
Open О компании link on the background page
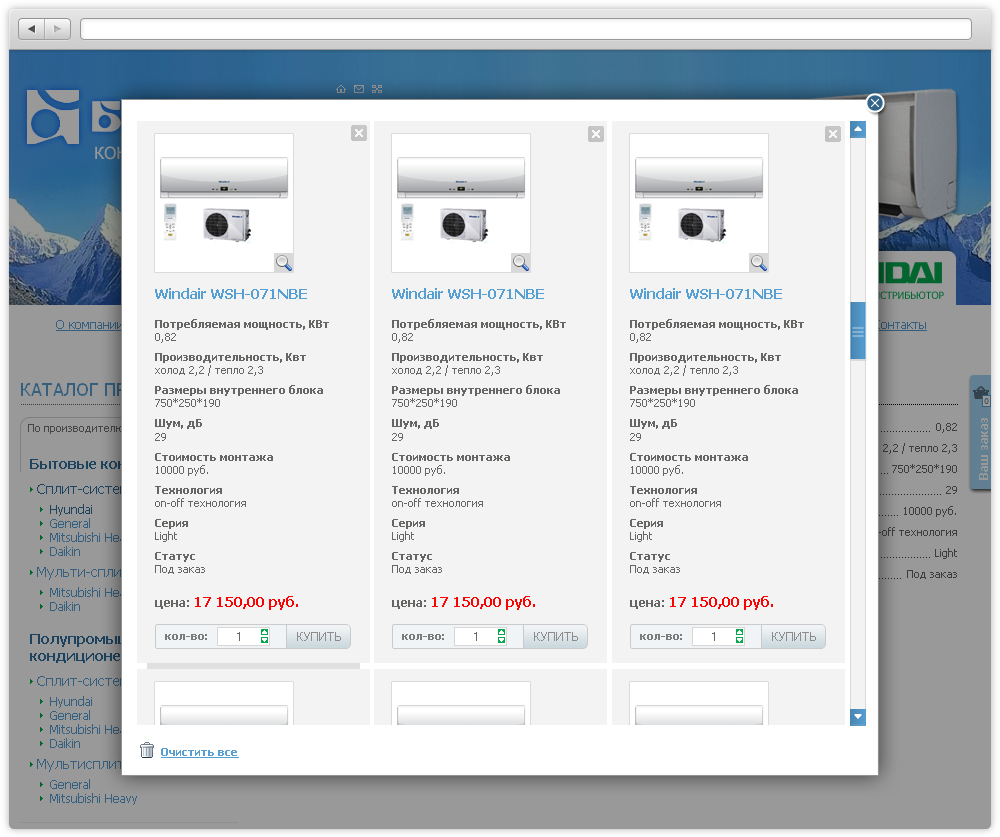(x=88, y=325)
